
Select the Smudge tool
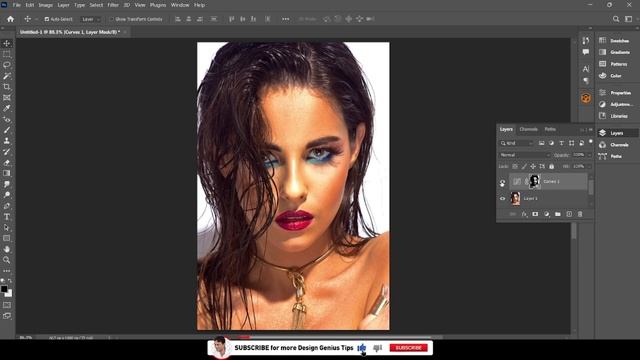click(x=7, y=184)
